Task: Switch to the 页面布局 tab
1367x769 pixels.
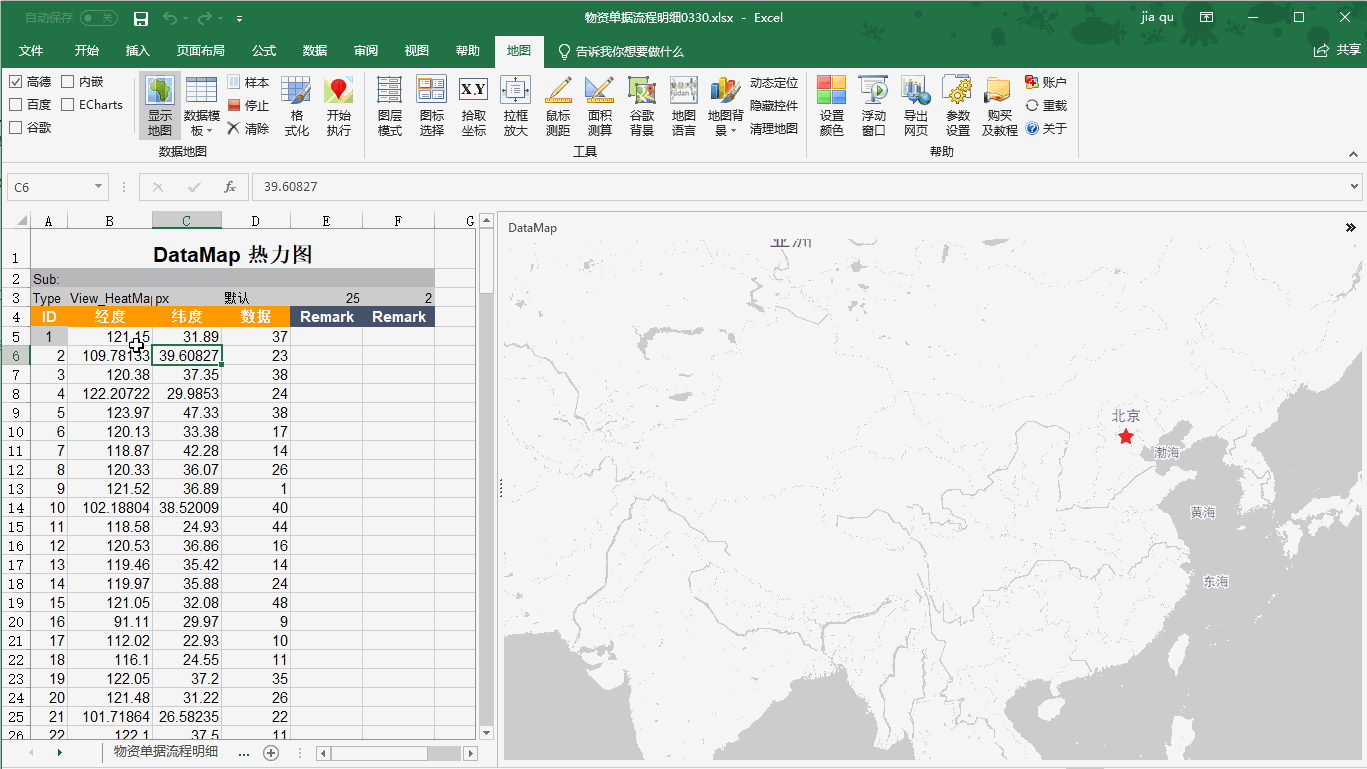Action: 201,51
